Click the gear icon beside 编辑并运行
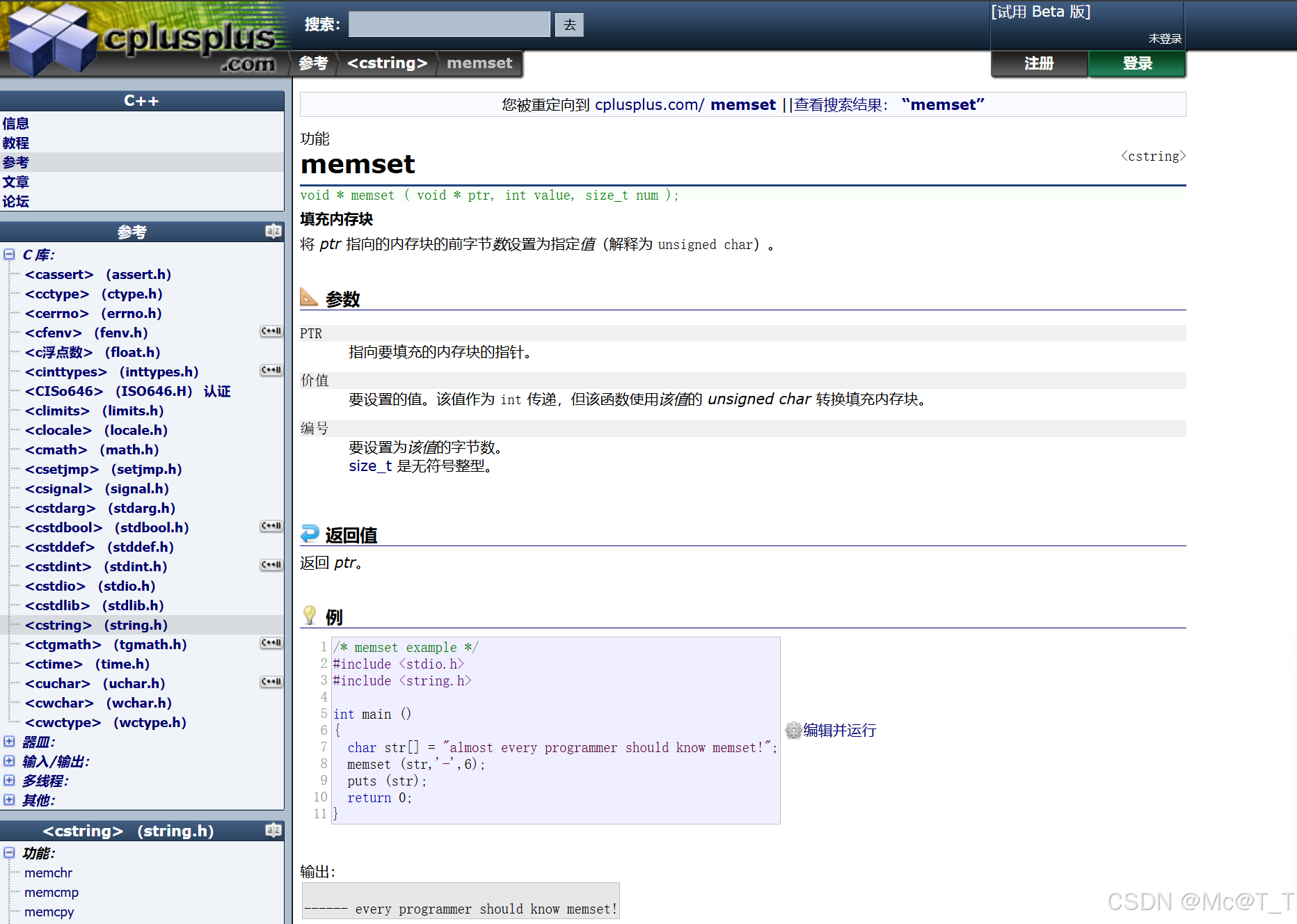1297x924 pixels. click(x=793, y=731)
